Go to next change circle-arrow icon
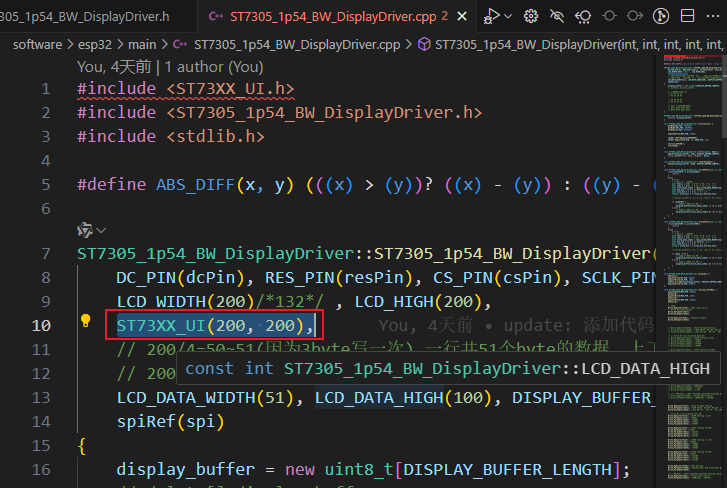The image size is (727, 488). [635, 16]
